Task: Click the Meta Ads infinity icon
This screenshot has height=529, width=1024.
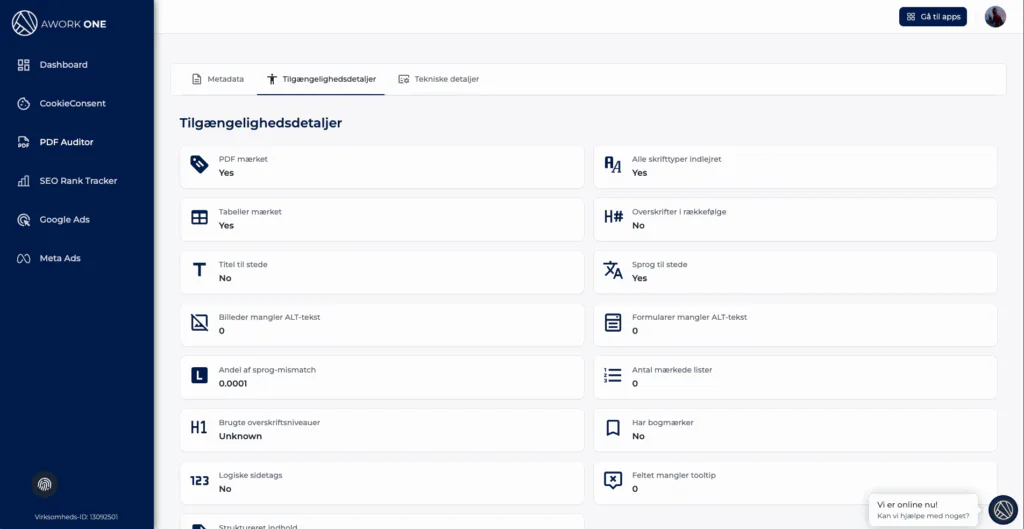Action: click(24, 259)
